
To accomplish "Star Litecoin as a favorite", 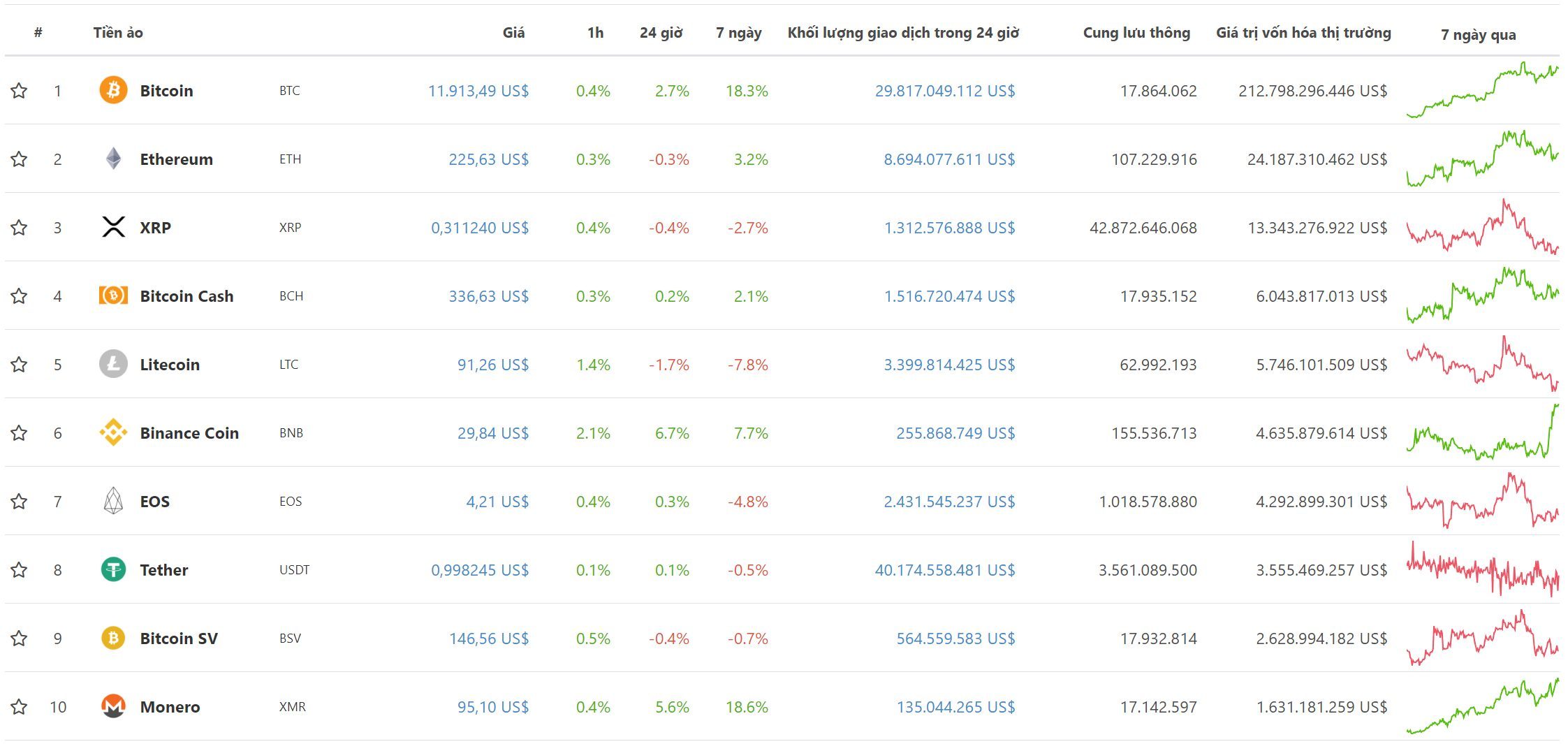I will pos(19,364).
